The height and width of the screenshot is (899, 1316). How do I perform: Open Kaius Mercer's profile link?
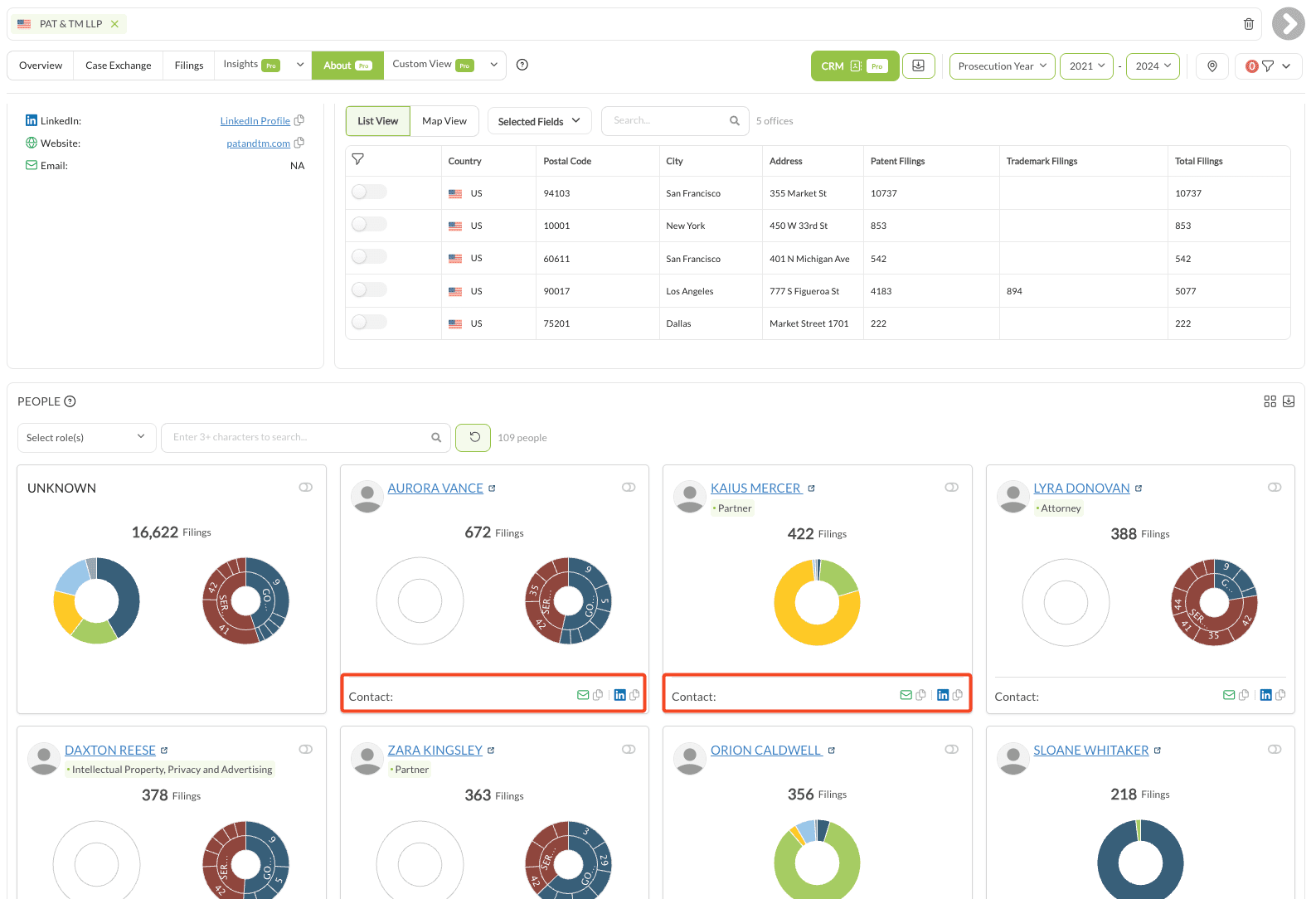[756, 488]
